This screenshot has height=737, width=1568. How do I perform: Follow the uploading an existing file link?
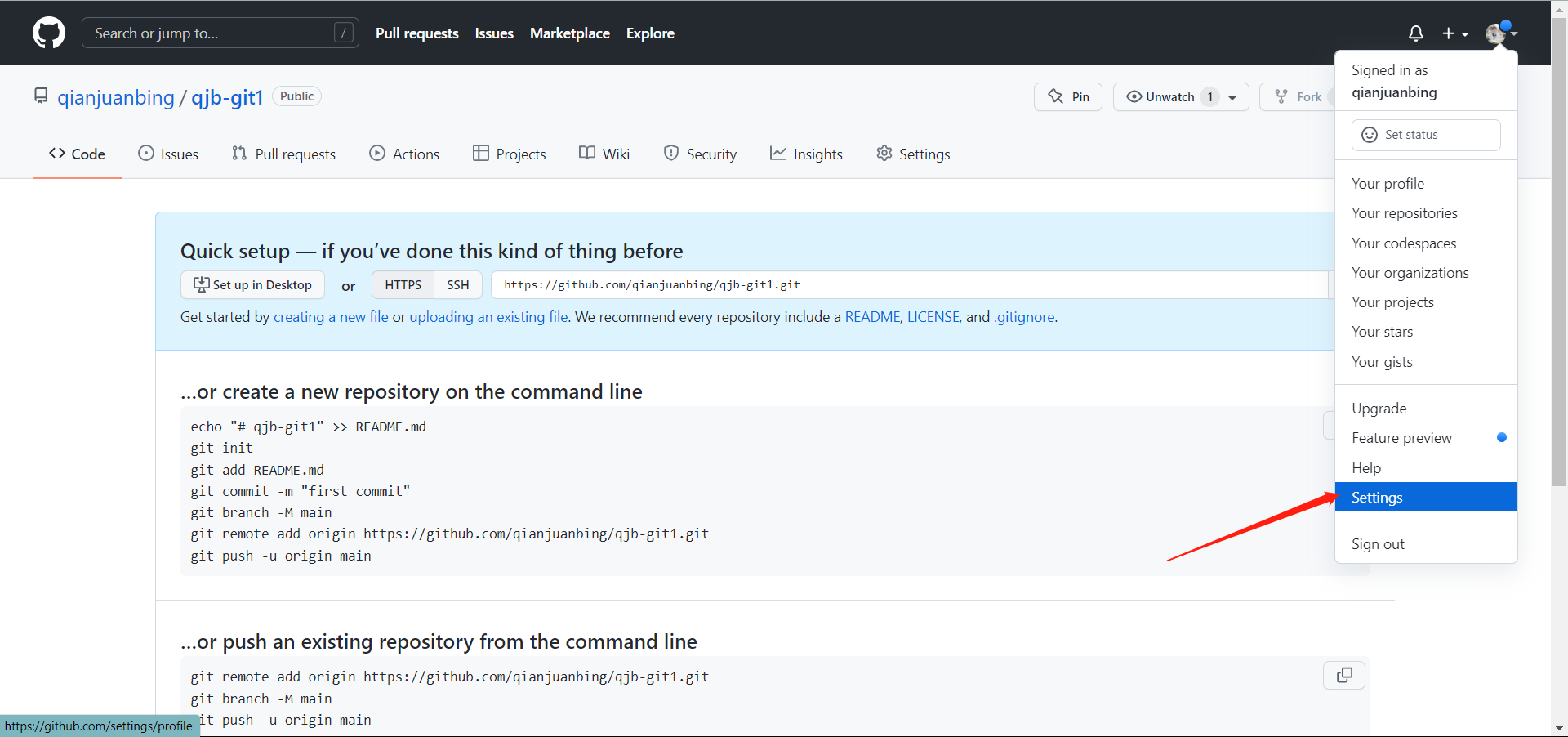tap(488, 317)
